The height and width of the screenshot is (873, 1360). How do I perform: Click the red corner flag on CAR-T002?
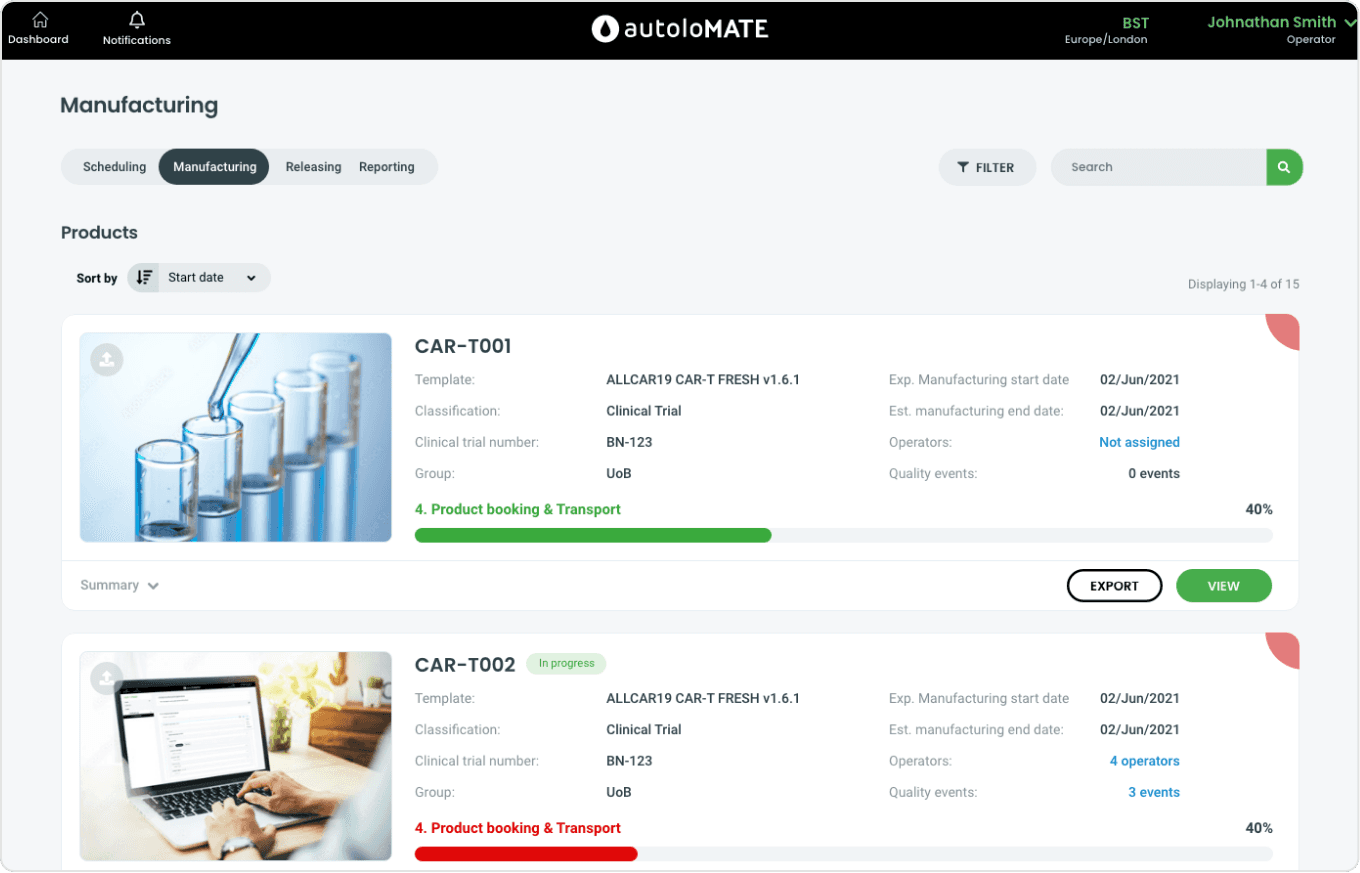tap(1283, 650)
